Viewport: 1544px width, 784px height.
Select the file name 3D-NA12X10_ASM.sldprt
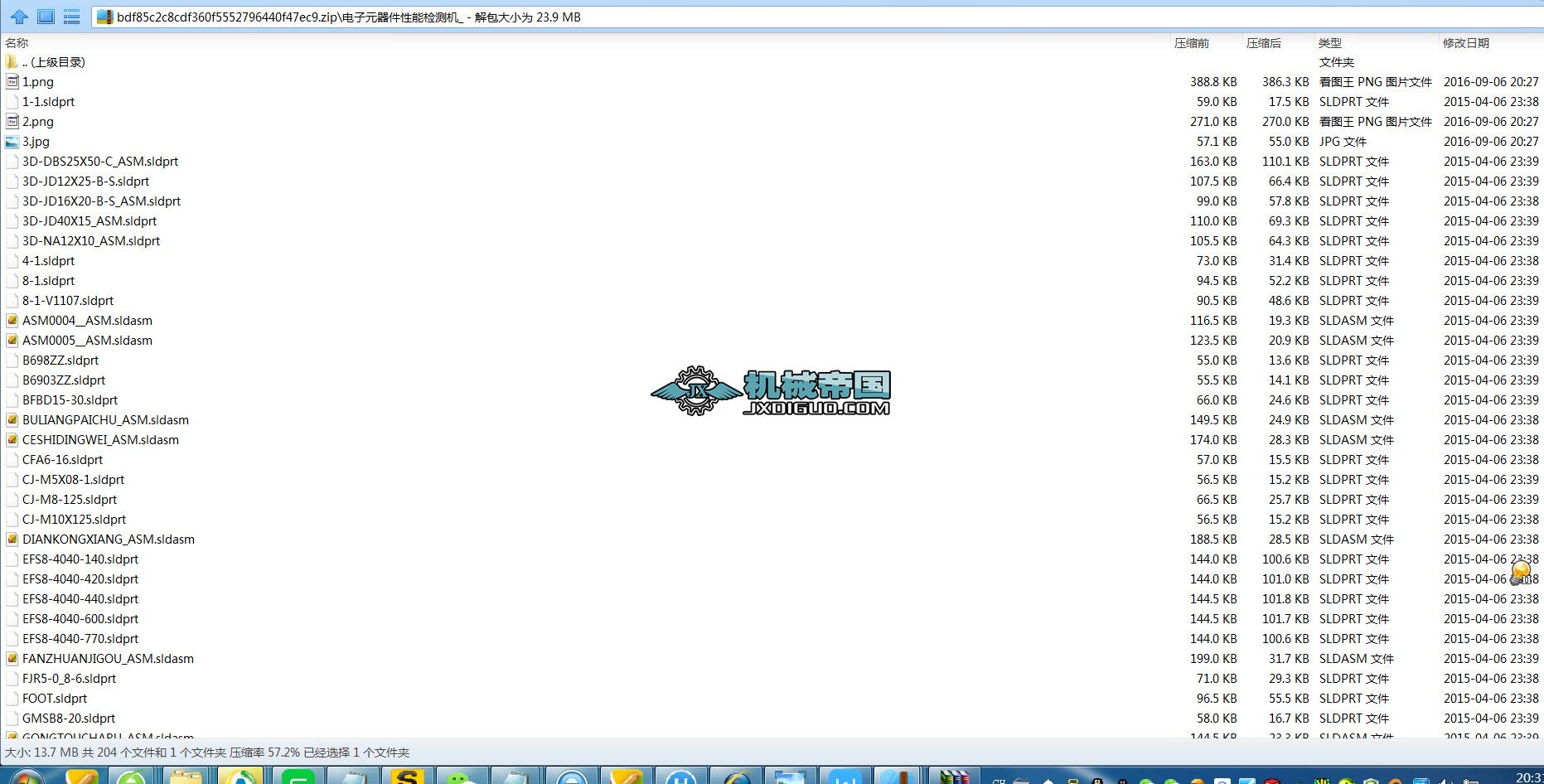(x=91, y=241)
